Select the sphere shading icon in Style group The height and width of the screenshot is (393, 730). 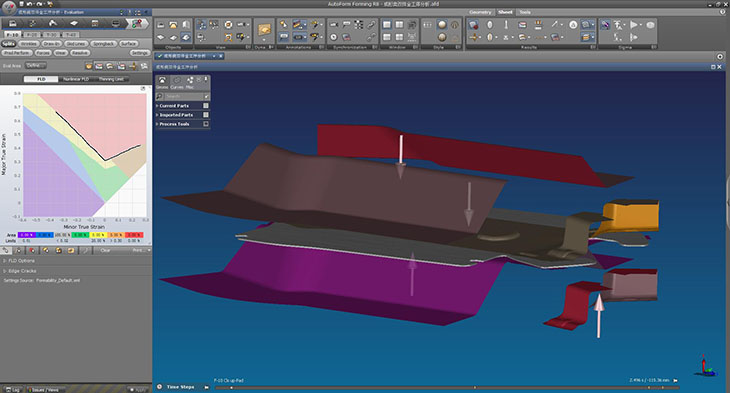(442, 25)
